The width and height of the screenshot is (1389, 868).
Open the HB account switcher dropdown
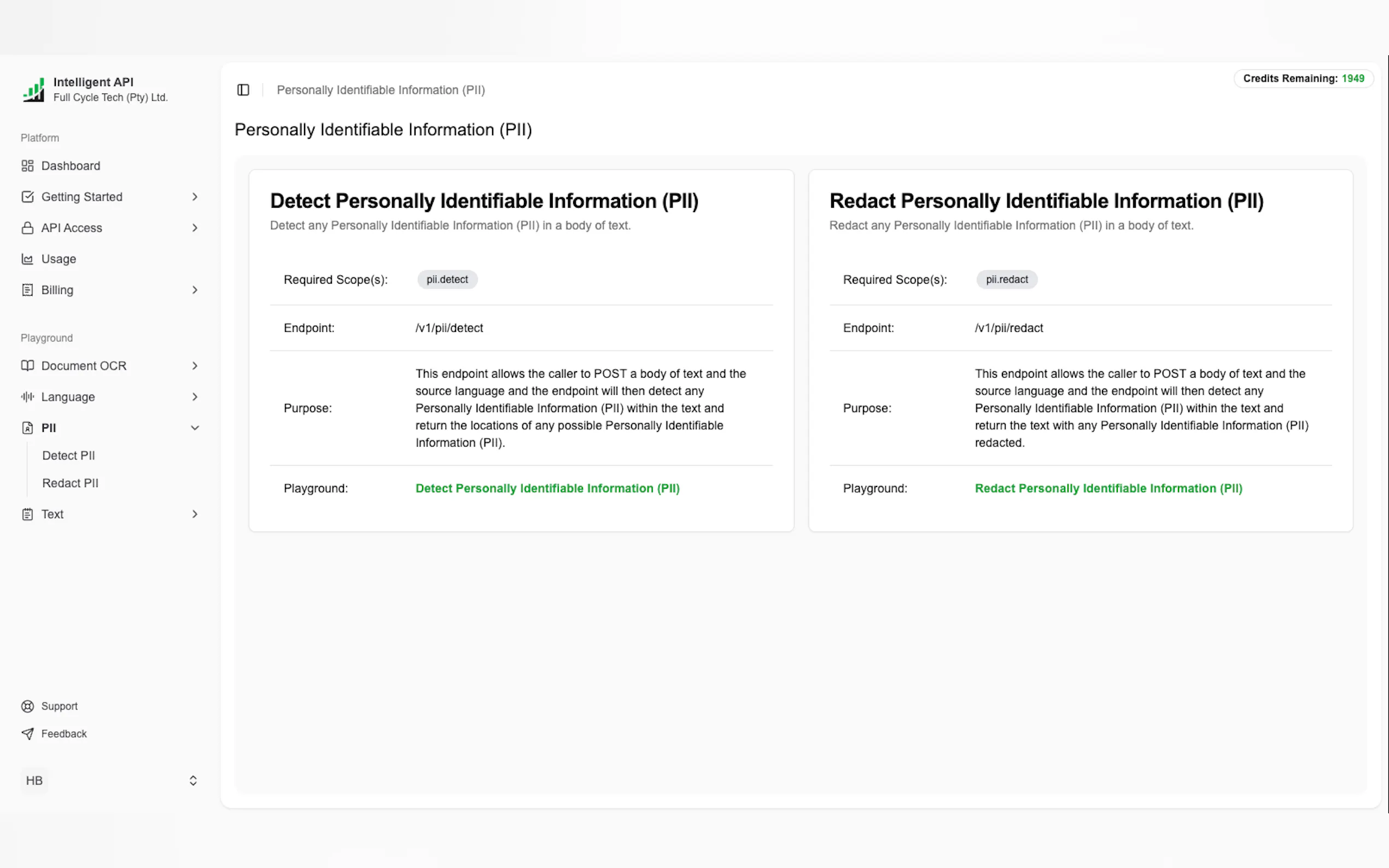point(193,781)
